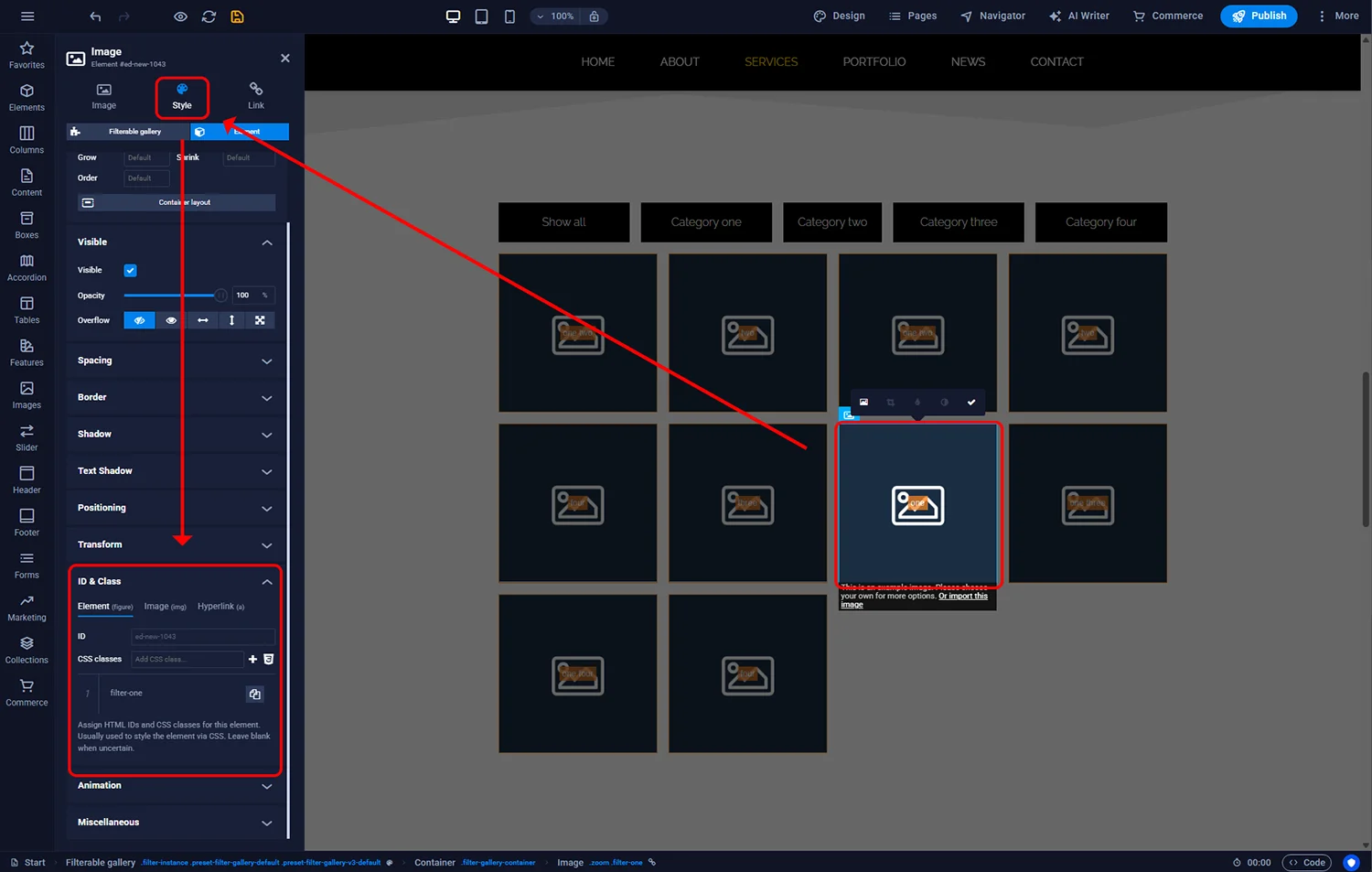
Task: Click the ID input field
Action: [202, 635]
